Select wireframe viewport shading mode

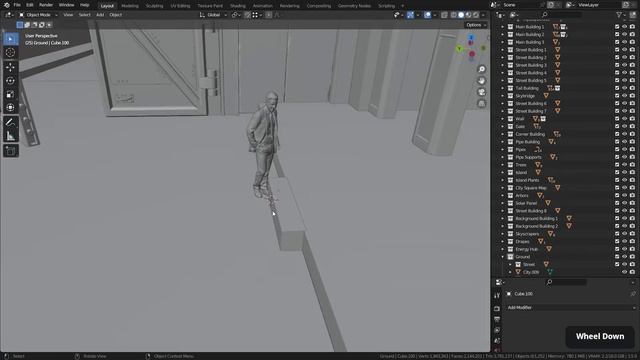(453, 15)
